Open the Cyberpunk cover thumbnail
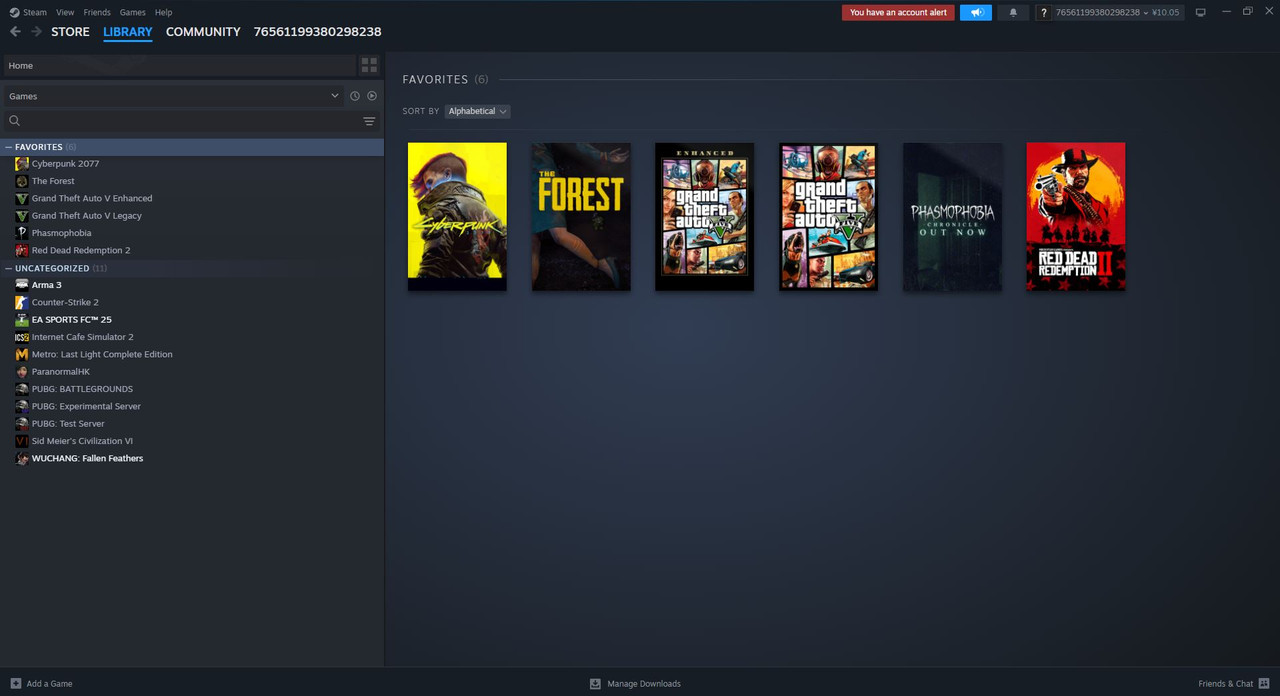Viewport: 1280px width, 696px height. click(x=457, y=217)
